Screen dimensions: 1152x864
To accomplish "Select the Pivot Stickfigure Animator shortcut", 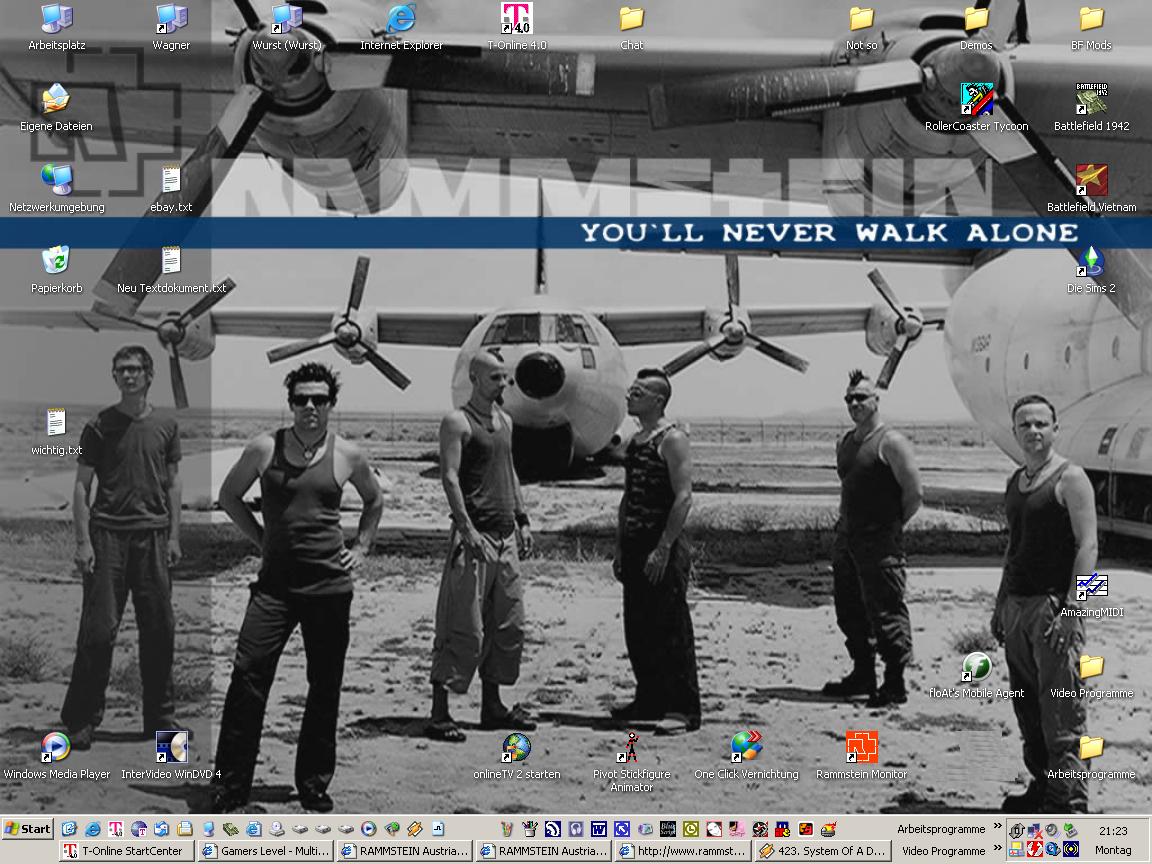I will pyautogui.click(x=631, y=763).
